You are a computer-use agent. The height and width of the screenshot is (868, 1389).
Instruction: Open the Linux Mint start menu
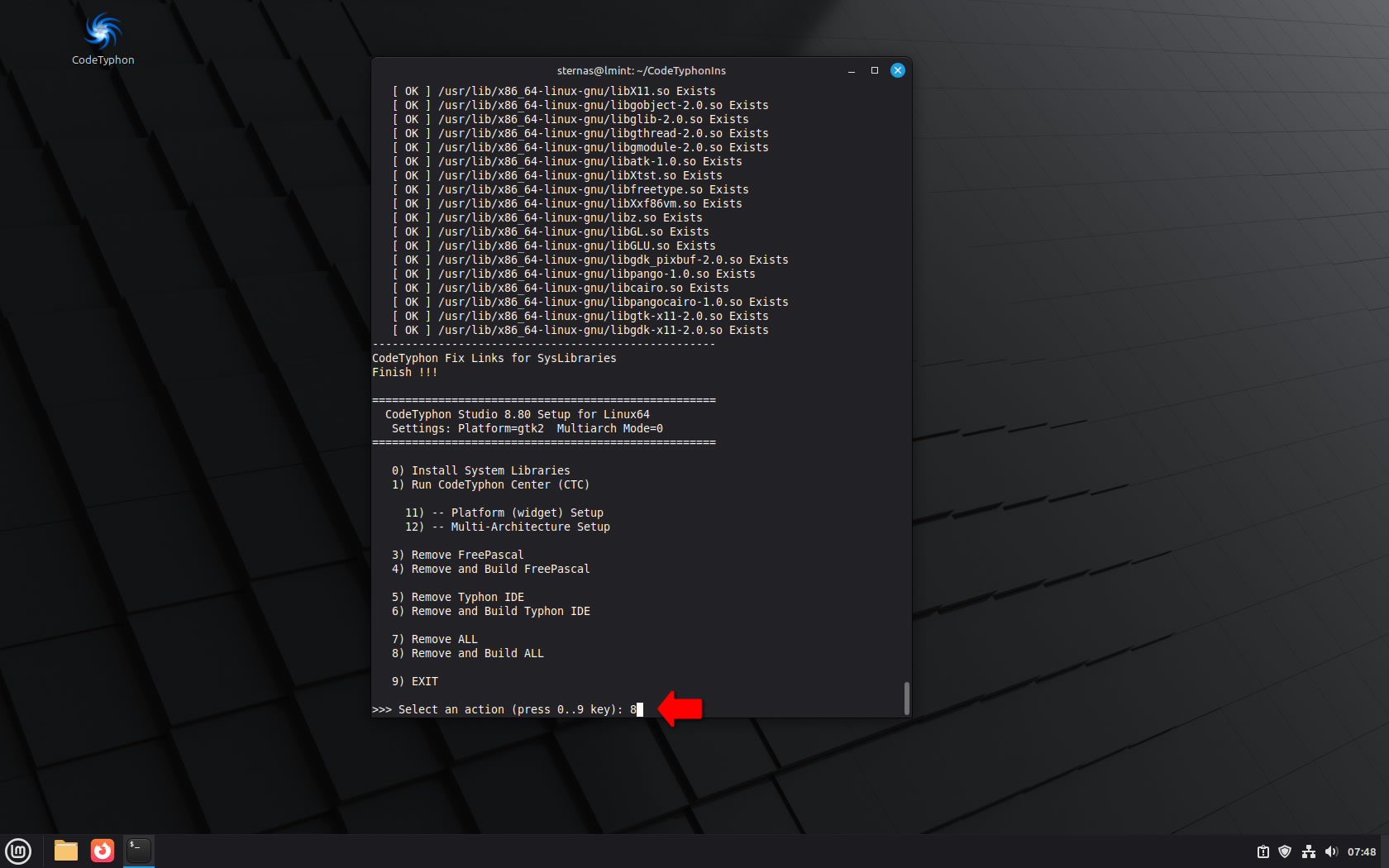point(18,851)
